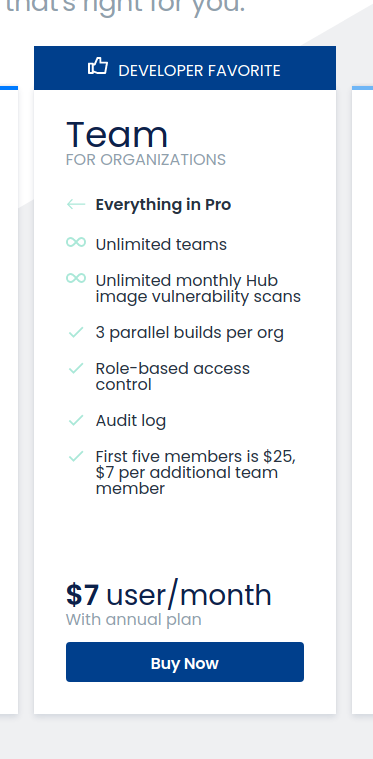Screen dimensions: 373x759
Task: Click the Unlimited teams feature text
Action: [x=161, y=244]
